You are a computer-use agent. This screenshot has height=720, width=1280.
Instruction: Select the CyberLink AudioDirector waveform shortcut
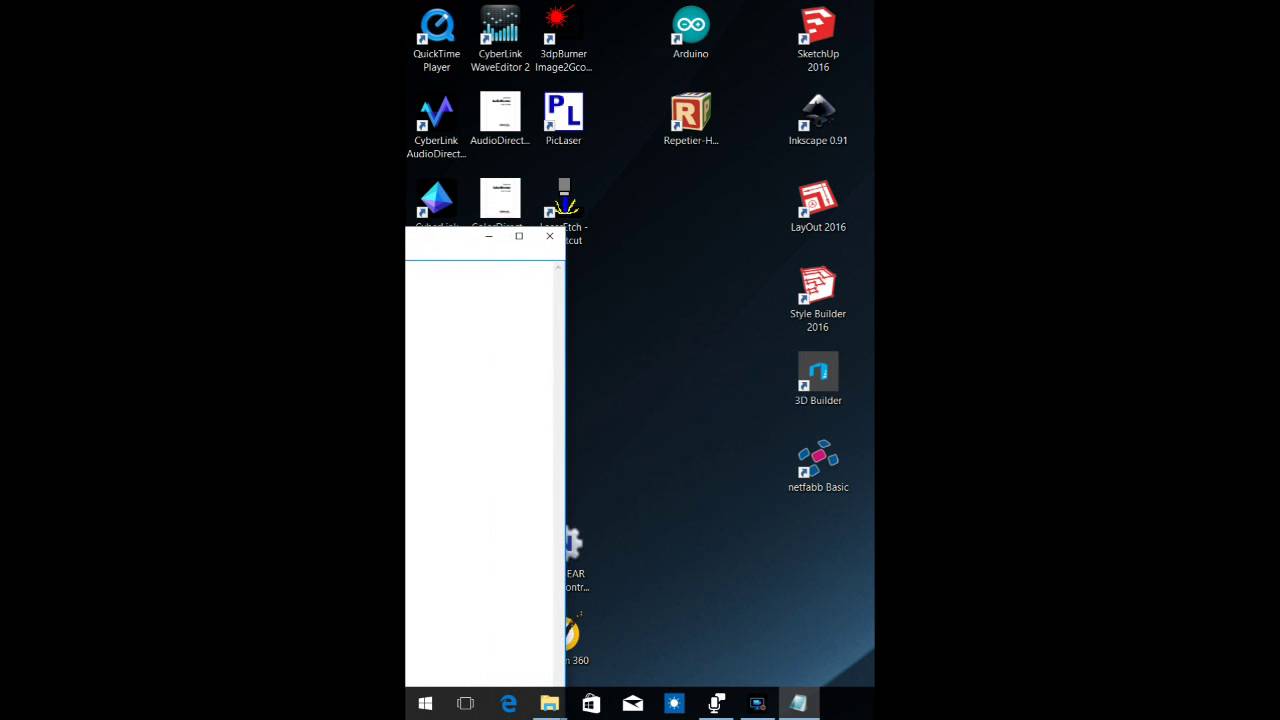[437, 127]
